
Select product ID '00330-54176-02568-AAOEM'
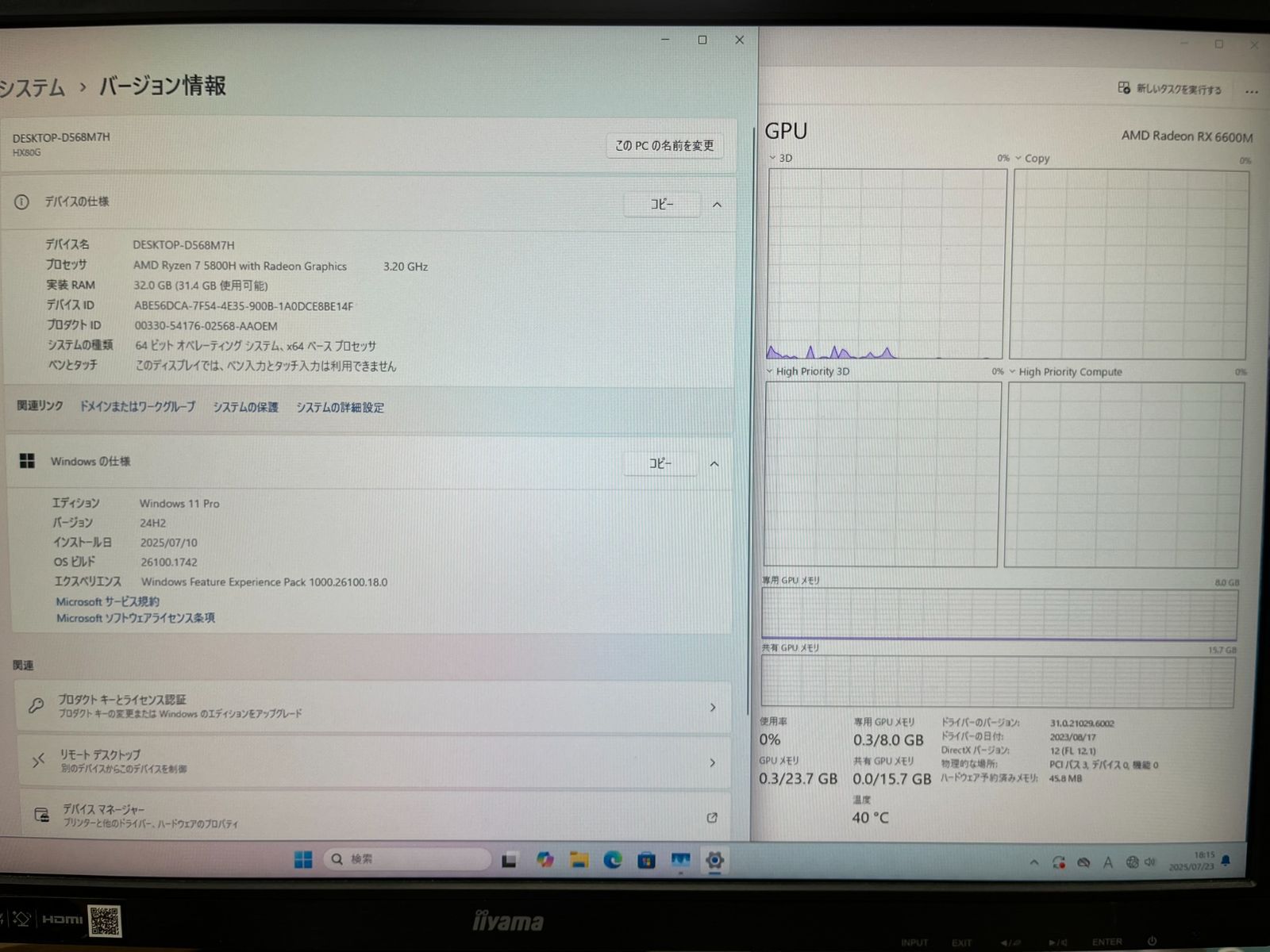tap(206, 326)
